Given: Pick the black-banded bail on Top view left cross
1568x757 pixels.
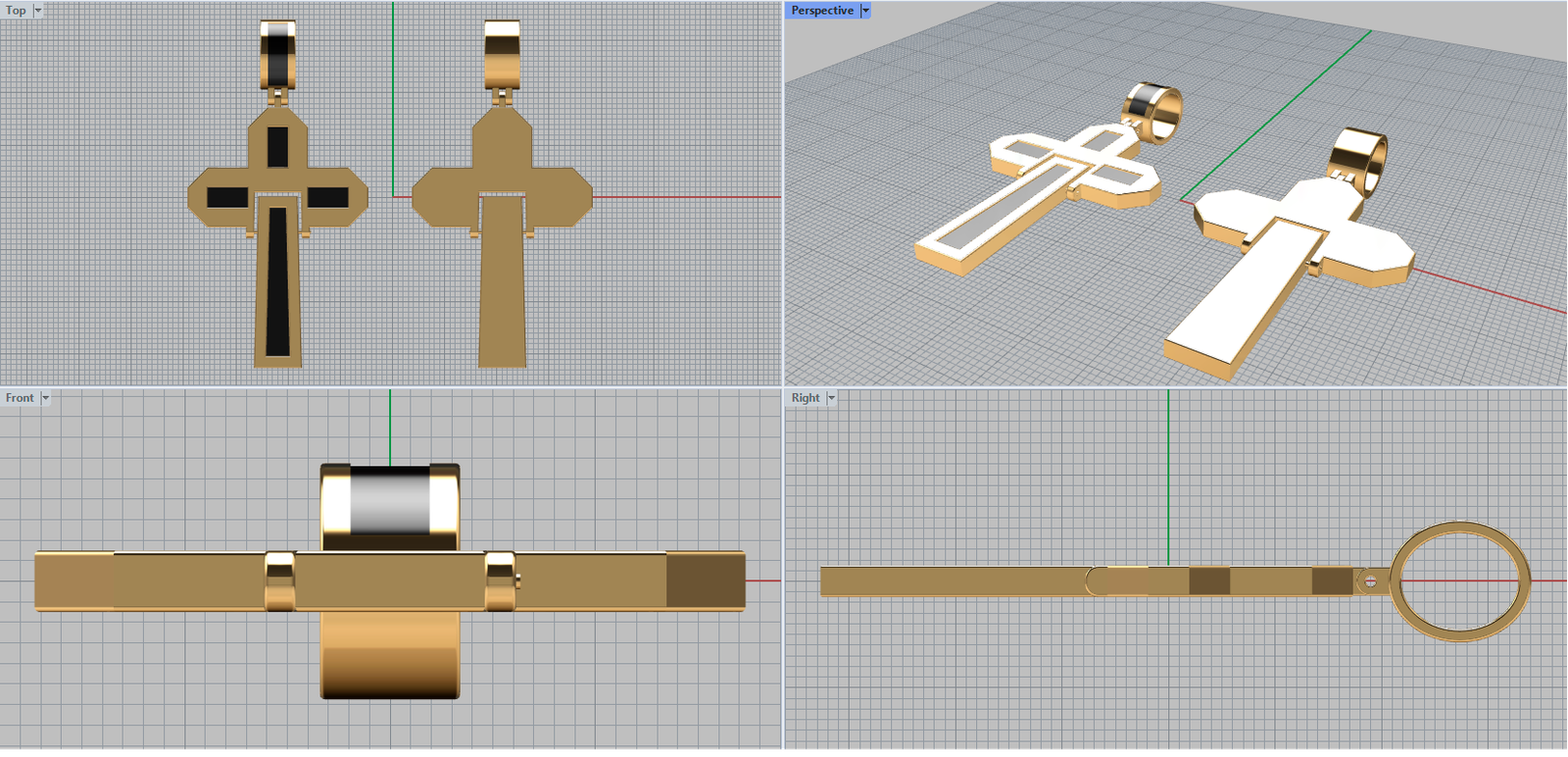Looking at the screenshot, I should [277, 54].
